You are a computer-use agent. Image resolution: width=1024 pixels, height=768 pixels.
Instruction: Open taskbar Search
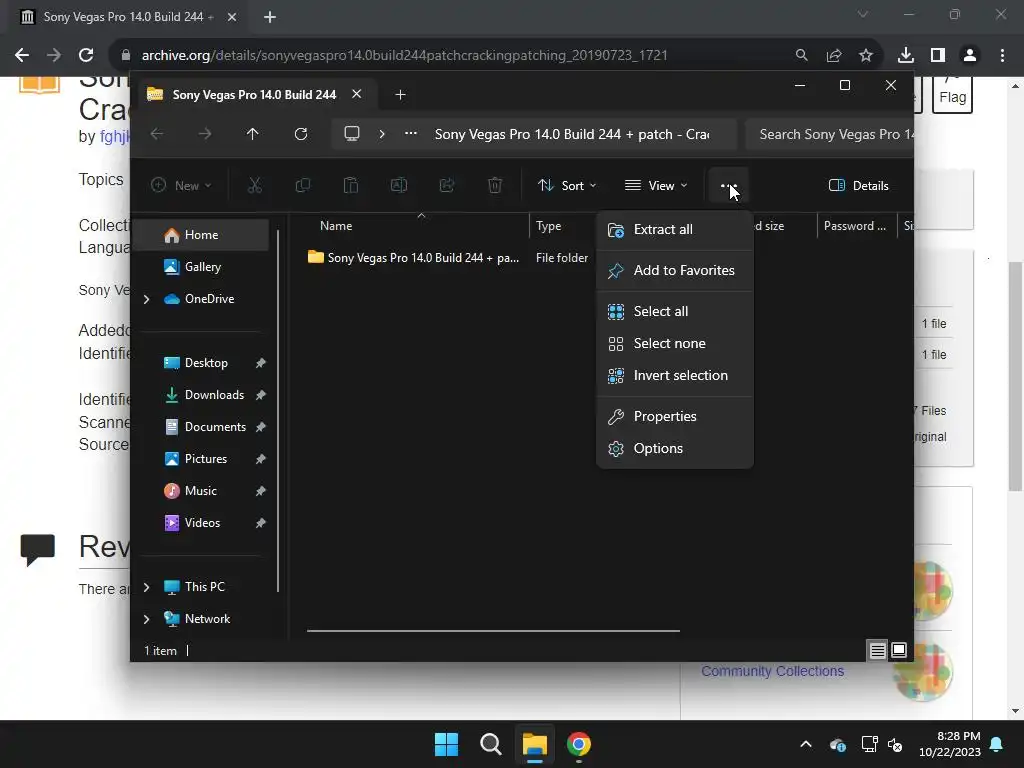point(490,744)
